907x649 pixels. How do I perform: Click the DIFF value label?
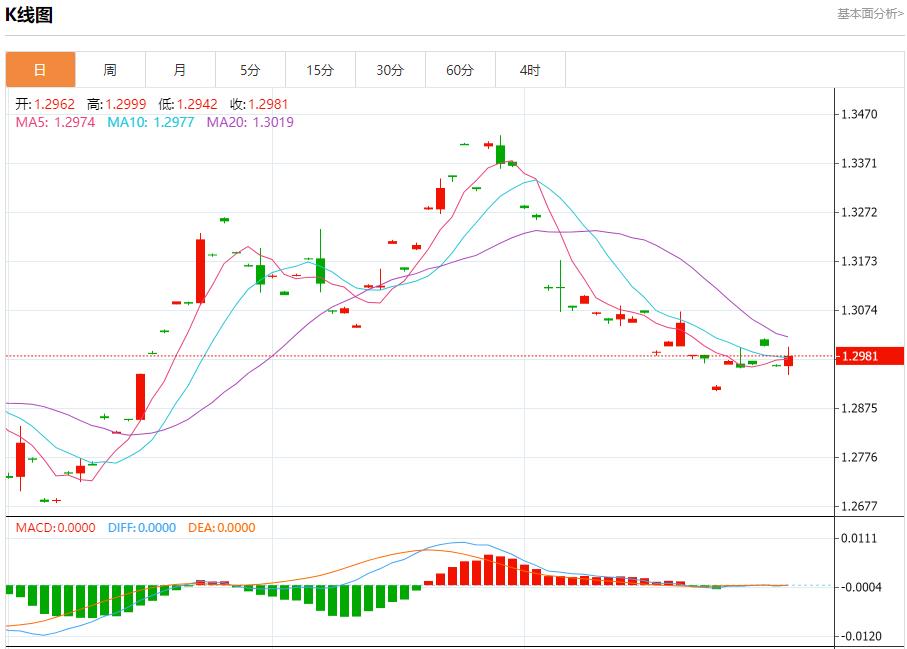coord(141,527)
